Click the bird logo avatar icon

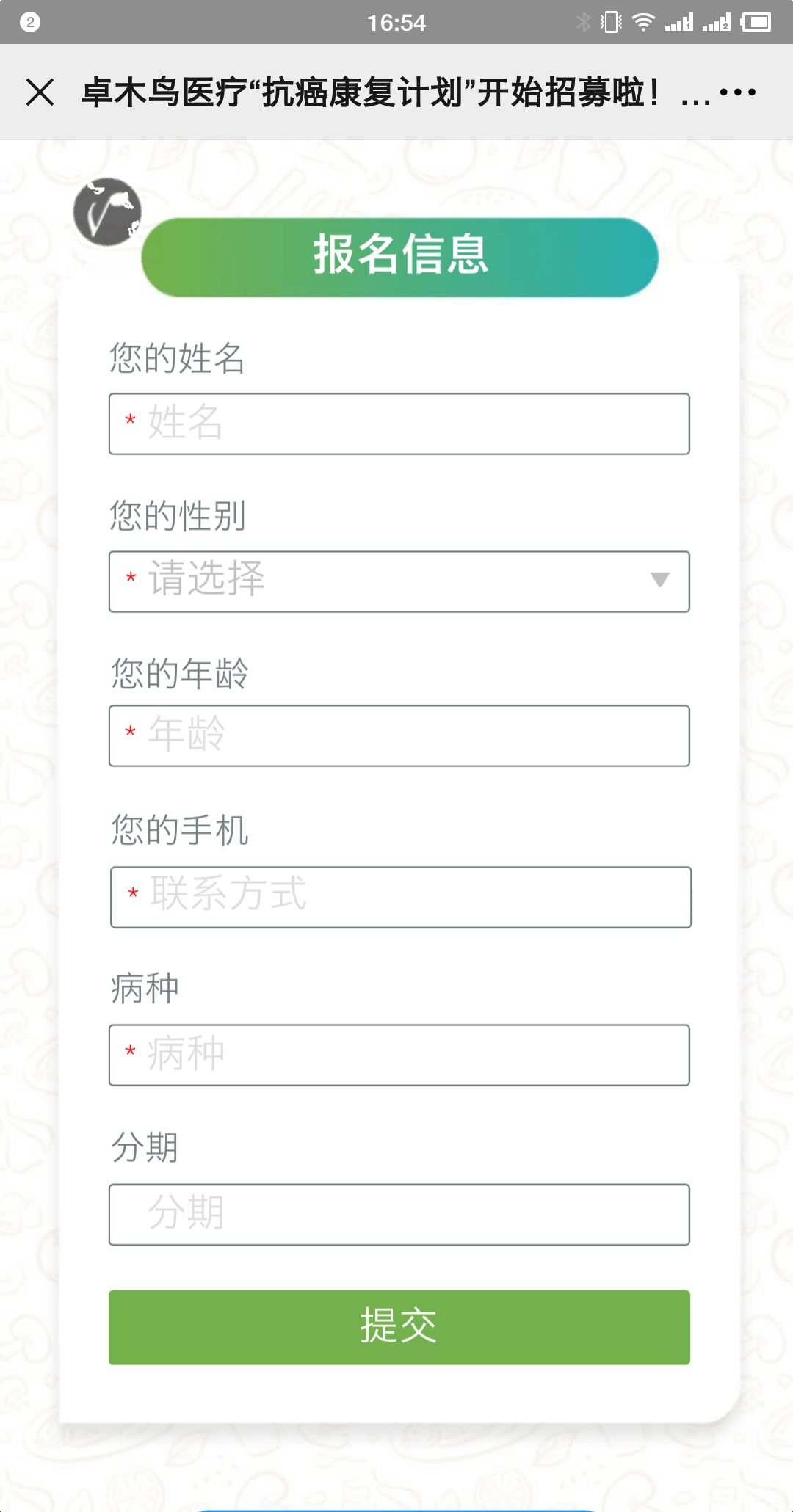(x=109, y=213)
